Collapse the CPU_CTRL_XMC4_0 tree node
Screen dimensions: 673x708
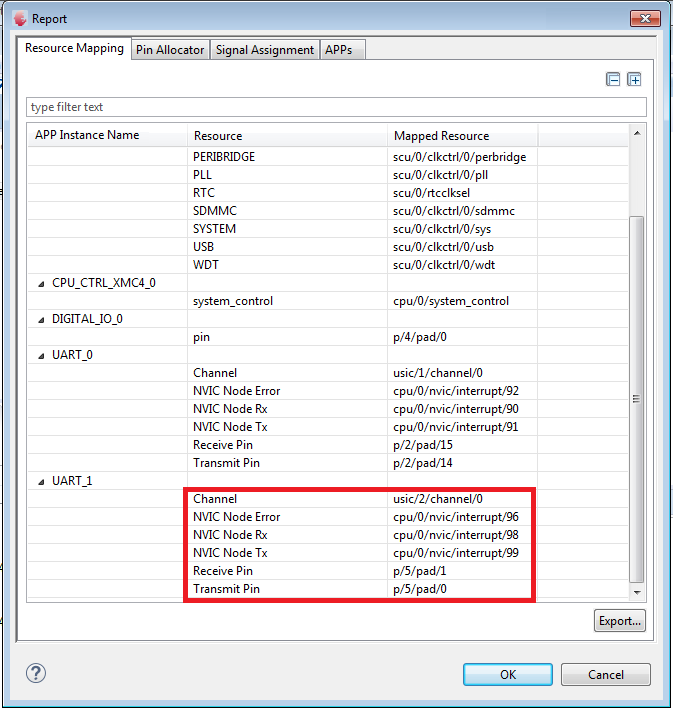click(41, 284)
